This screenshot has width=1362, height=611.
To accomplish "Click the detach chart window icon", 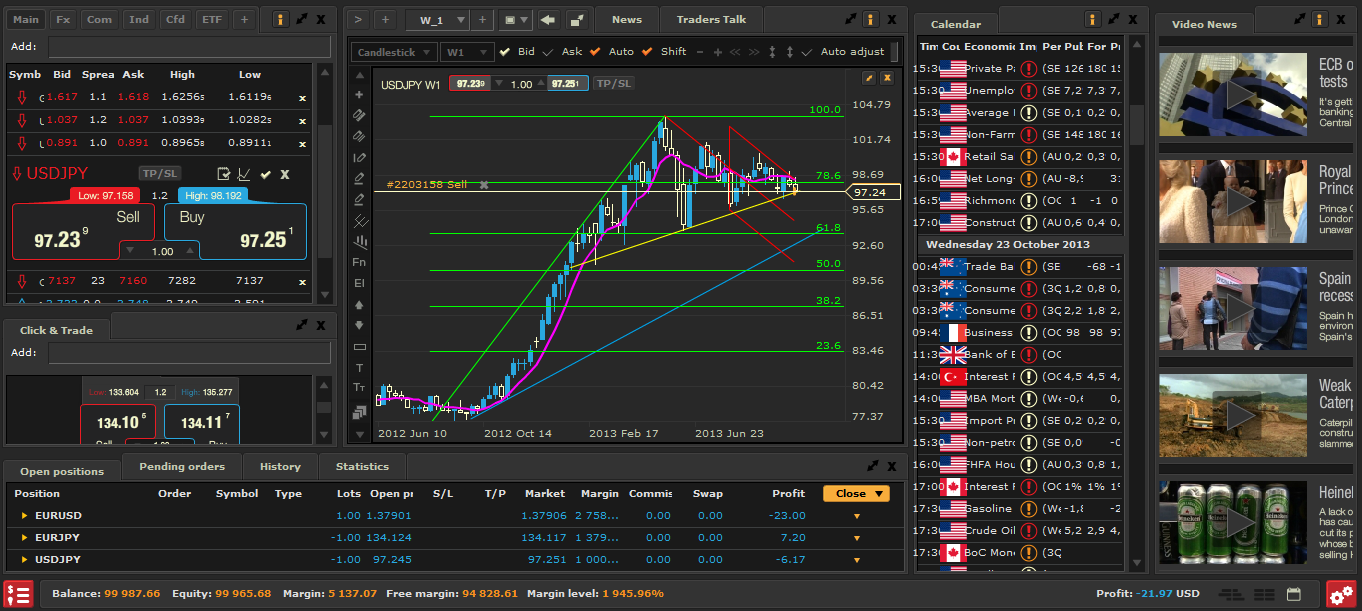I will pyautogui.click(x=577, y=20).
